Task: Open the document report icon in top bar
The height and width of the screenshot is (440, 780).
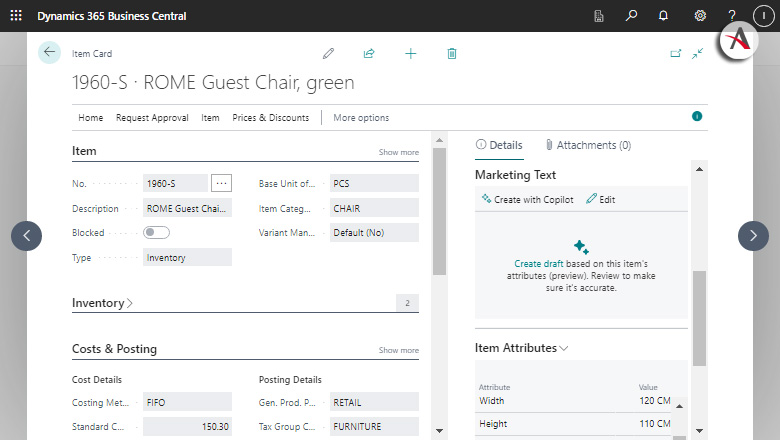Action: [x=599, y=16]
